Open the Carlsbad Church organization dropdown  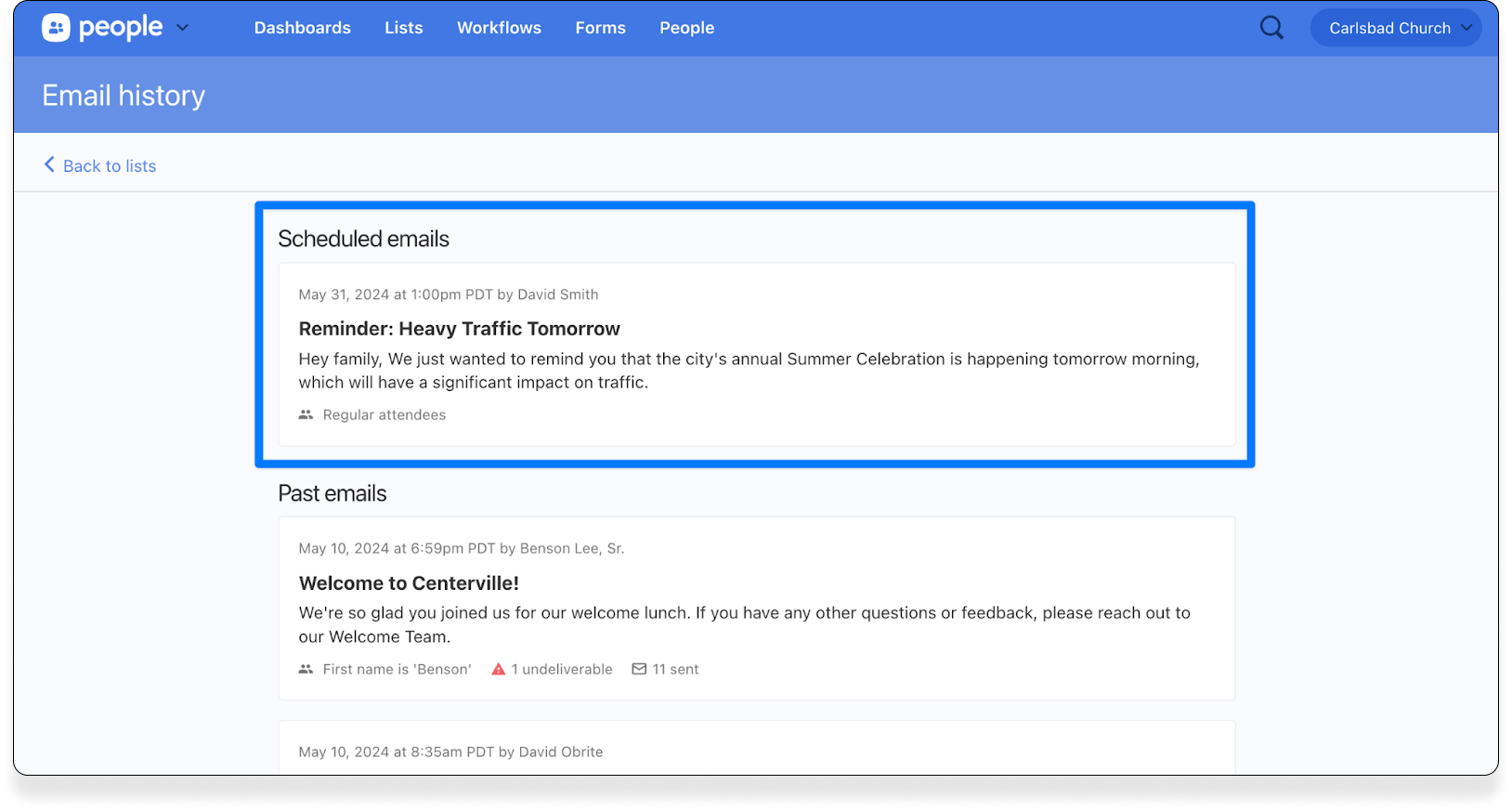pos(1395,28)
